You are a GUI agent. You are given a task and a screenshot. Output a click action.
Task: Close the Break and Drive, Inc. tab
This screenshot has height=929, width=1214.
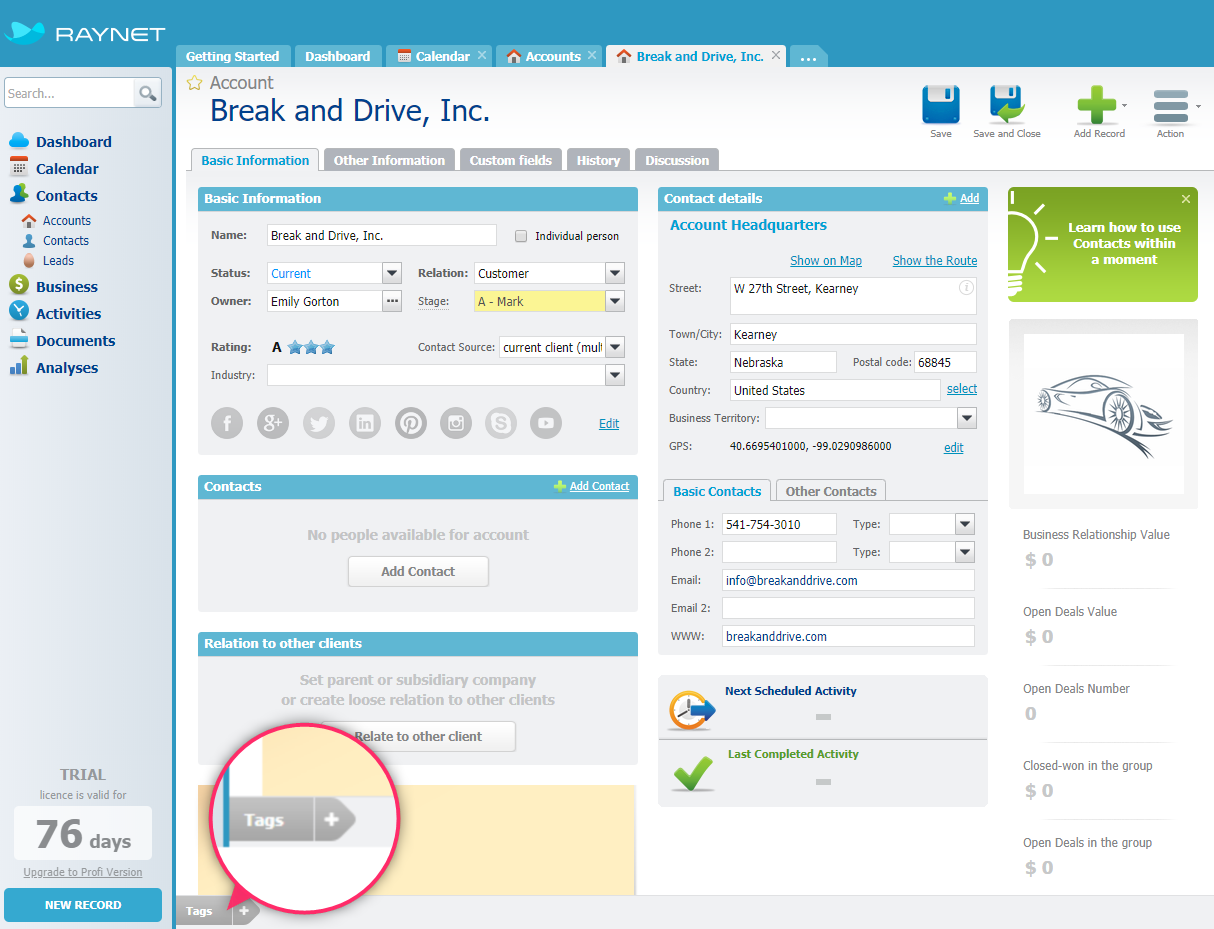click(x=775, y=56)
